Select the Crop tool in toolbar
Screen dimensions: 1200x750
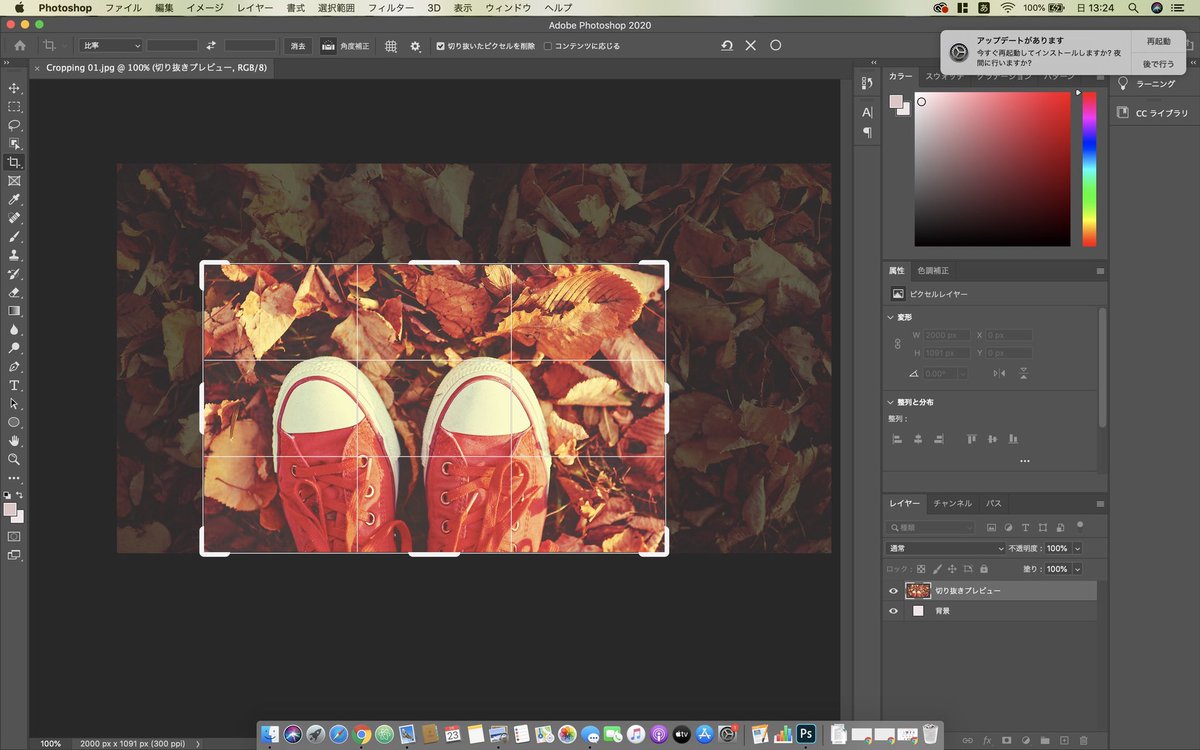point(14,162)
